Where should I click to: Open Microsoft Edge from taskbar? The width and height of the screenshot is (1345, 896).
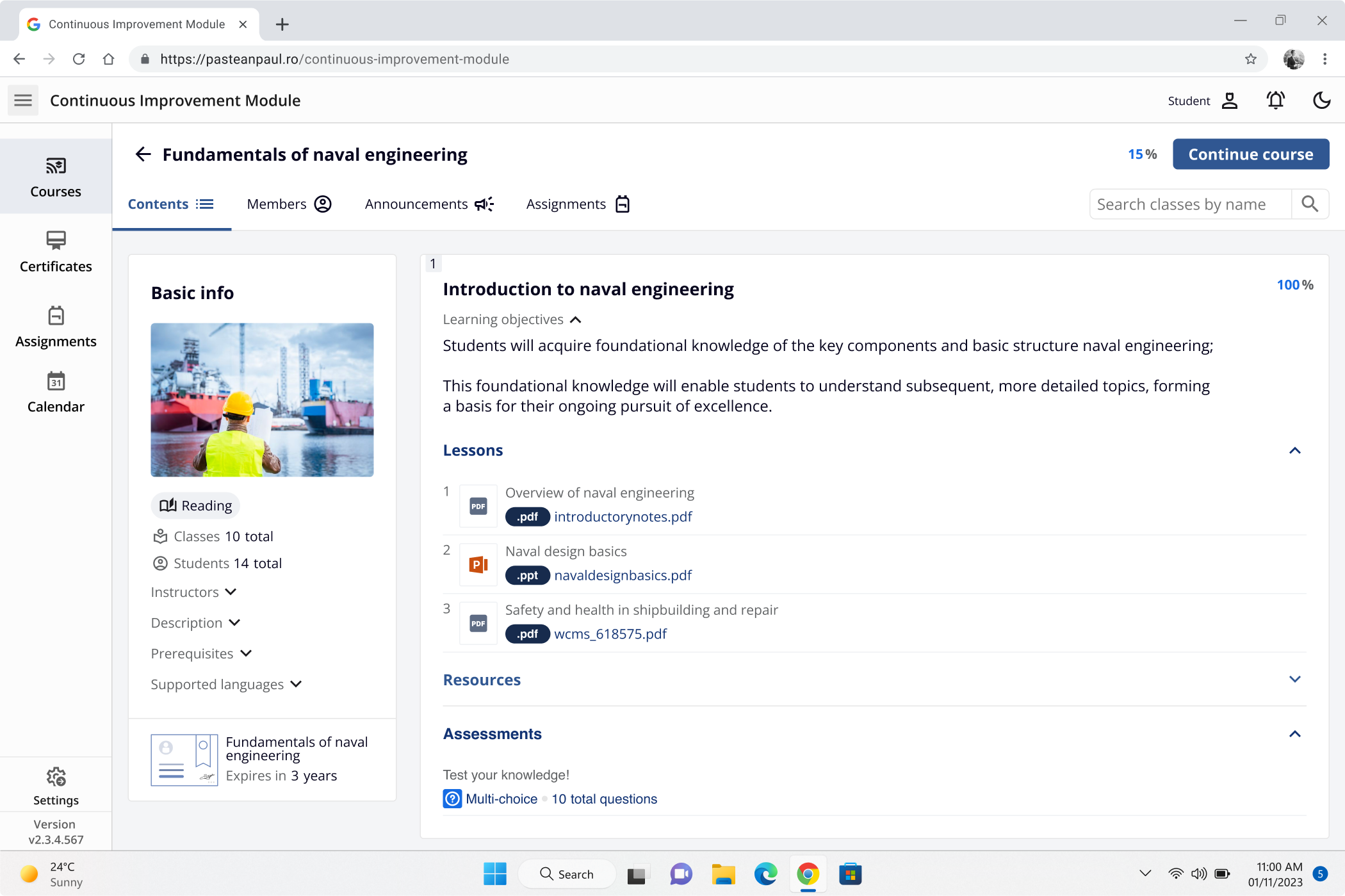point(765,874)
